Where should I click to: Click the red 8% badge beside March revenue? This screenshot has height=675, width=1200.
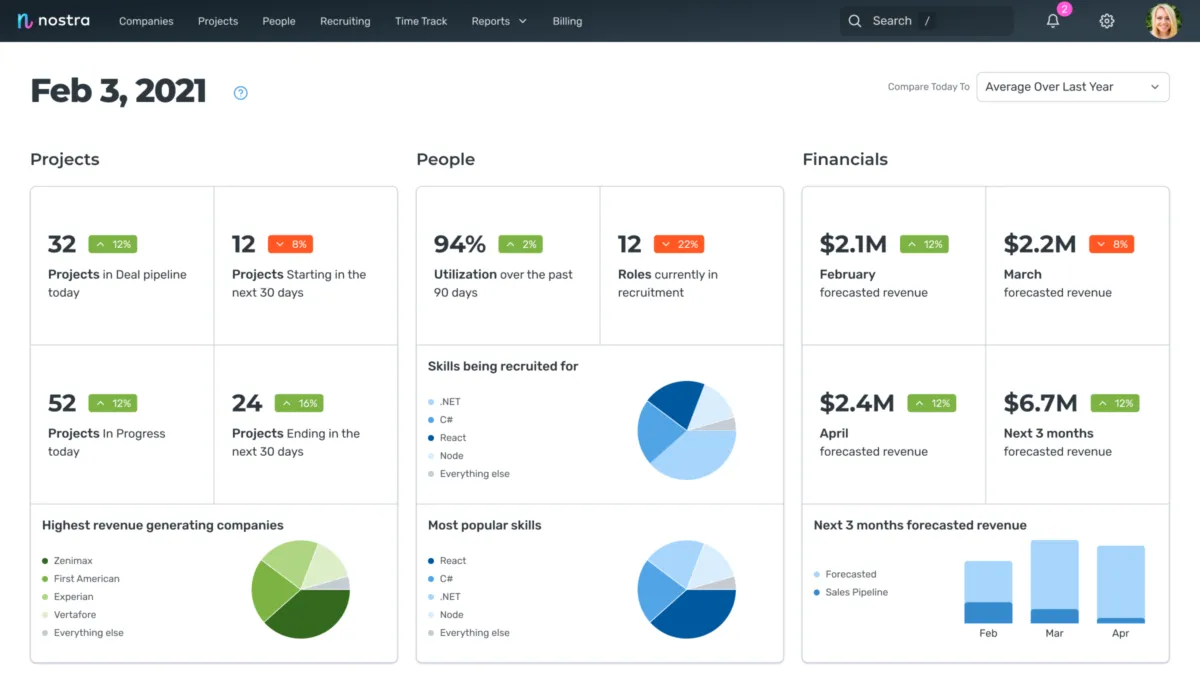(1112, 244)
